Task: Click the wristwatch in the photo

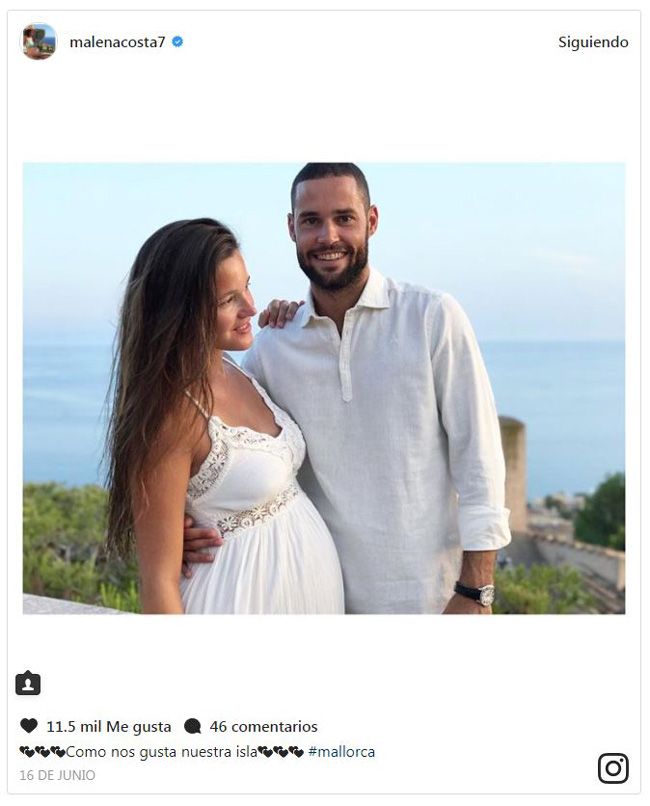Action: point(475,593)
